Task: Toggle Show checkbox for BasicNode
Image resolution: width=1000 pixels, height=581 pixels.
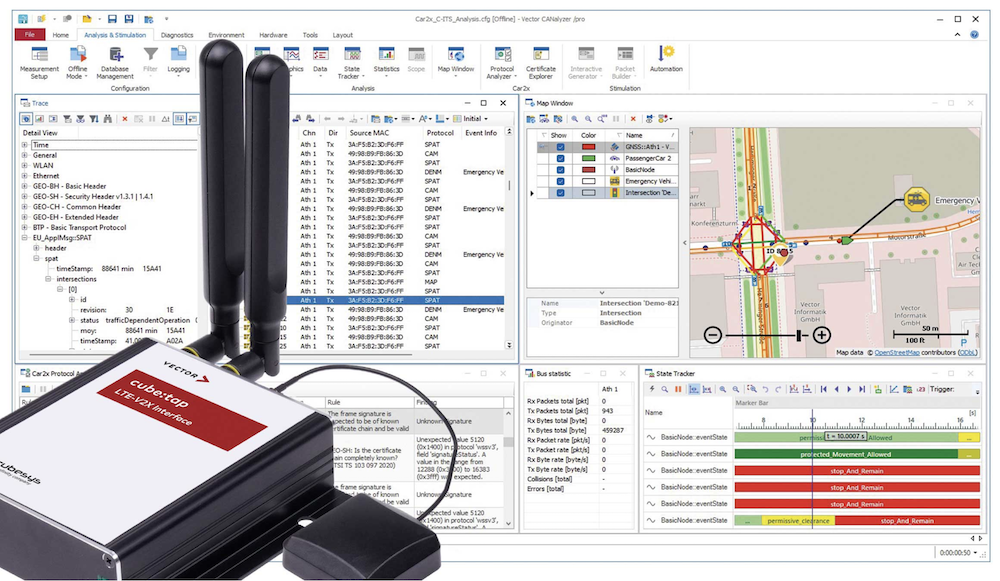Action: (560, 169)
